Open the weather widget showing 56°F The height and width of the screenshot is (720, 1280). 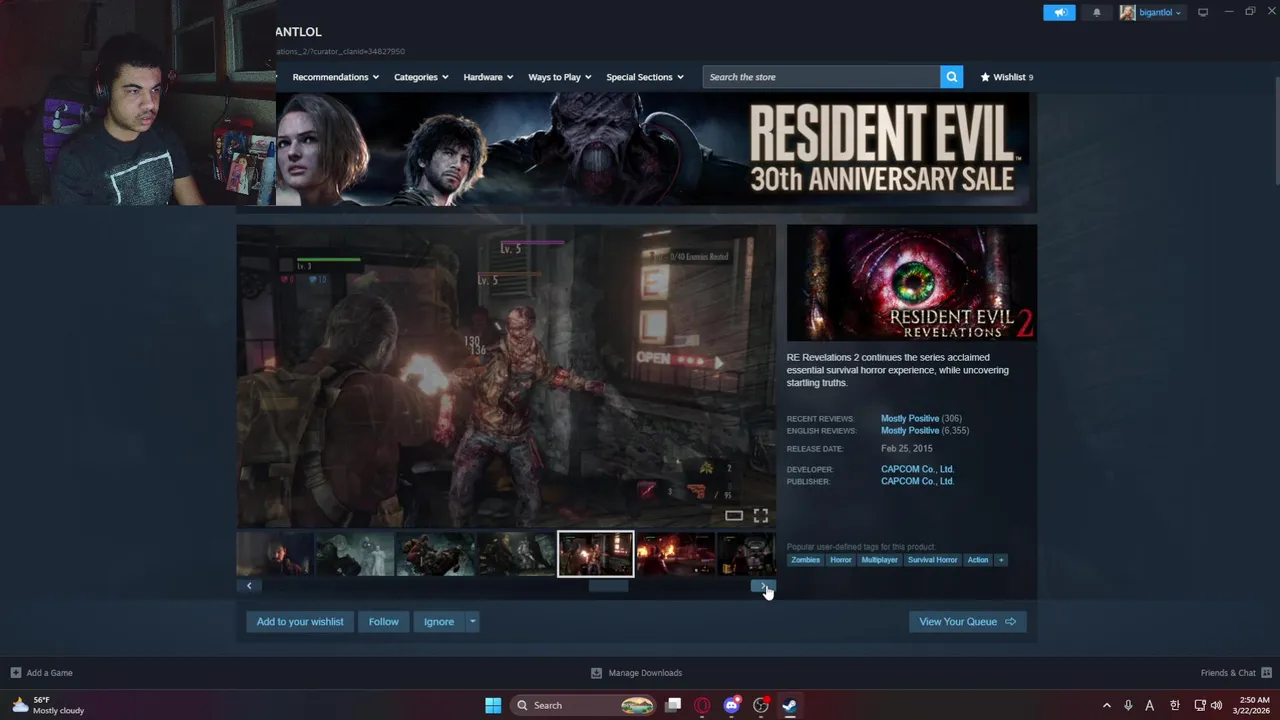pyautogui.click(x=47, y=706)
